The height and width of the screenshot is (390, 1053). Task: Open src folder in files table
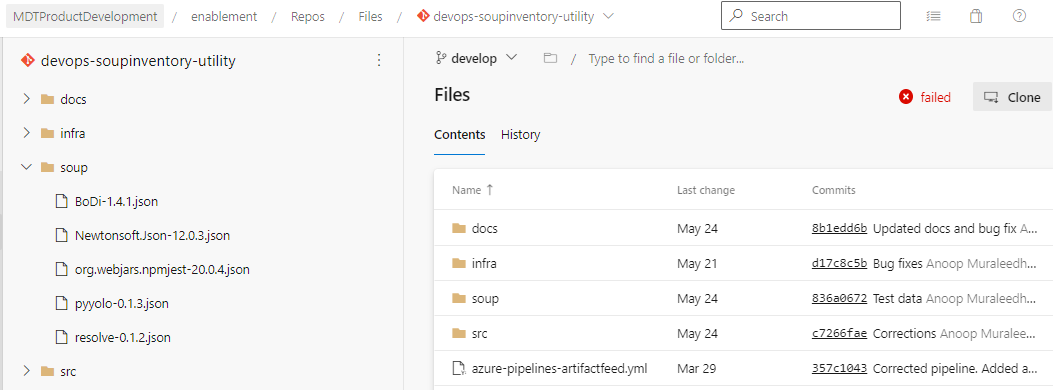pyautogui.click(x=479, y=333)
